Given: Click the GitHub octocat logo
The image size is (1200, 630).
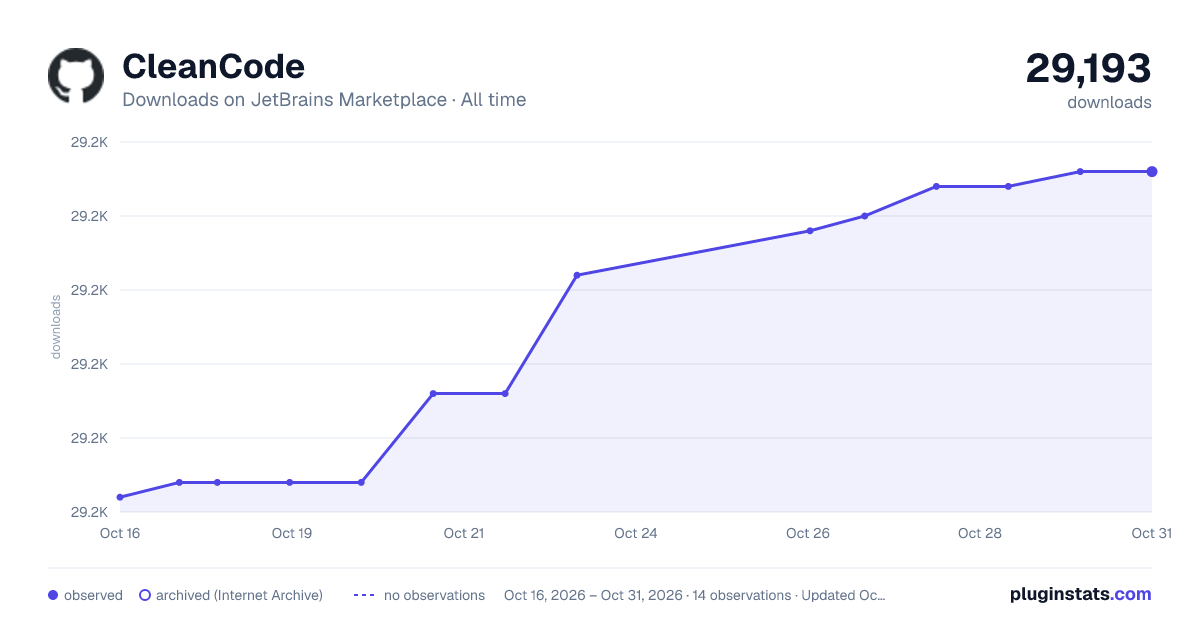Looking at the screenshot, I should pos(76,75).
